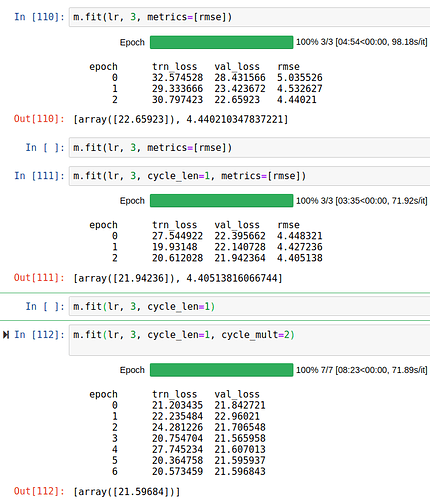Click the Out[110] array result text
The height and width of the screenshot is (500, 430).
coord(181,119)
